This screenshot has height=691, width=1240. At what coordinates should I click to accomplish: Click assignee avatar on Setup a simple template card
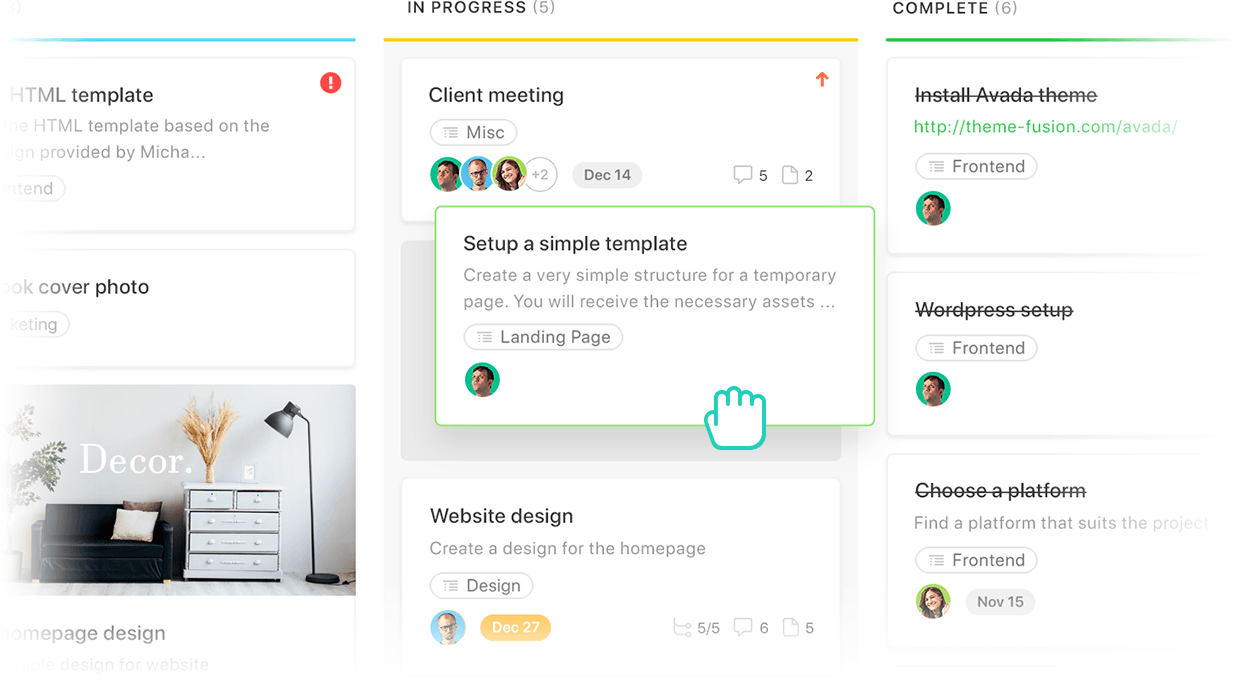point(482,380)
